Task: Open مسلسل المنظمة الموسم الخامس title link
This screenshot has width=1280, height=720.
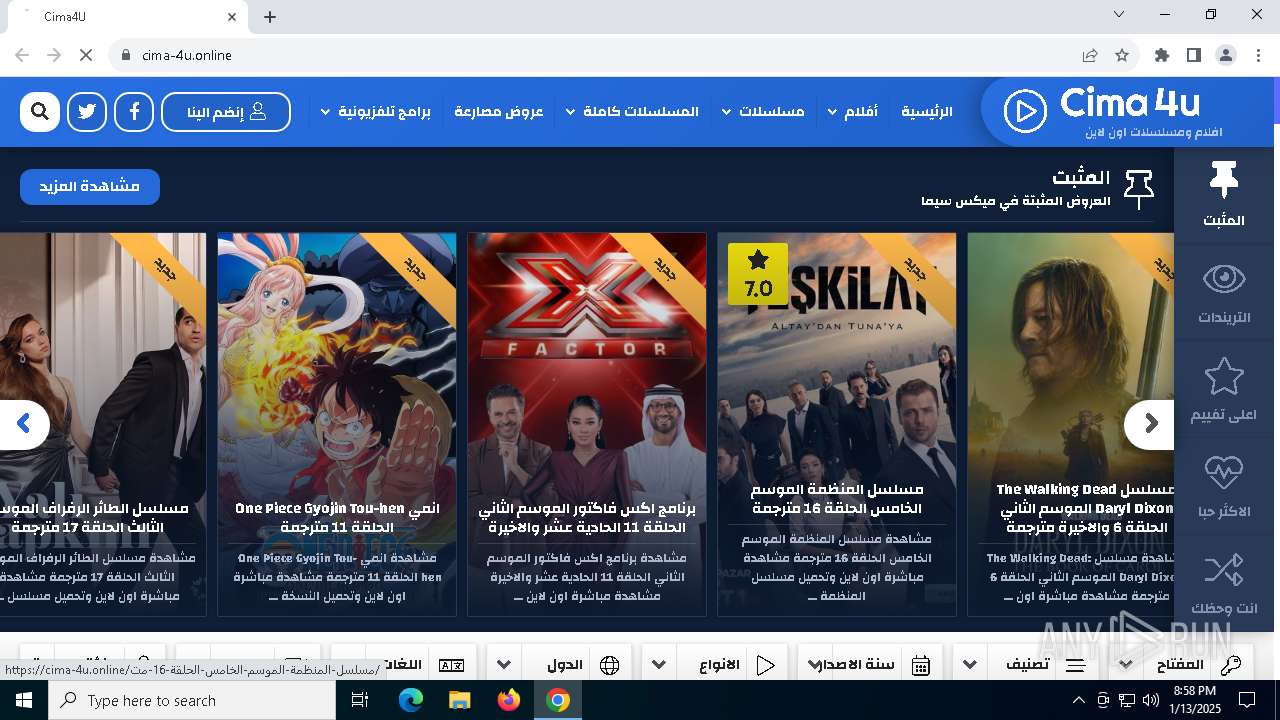Action: 837,499
